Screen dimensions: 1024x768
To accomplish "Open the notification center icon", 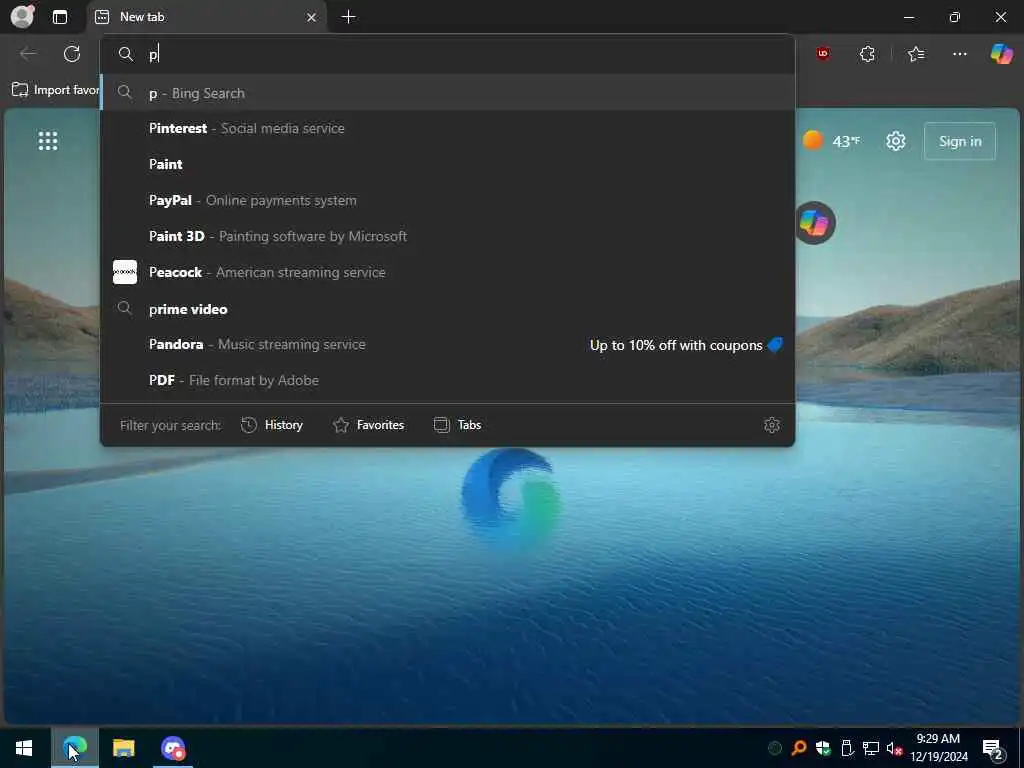I will coord(993,750).
